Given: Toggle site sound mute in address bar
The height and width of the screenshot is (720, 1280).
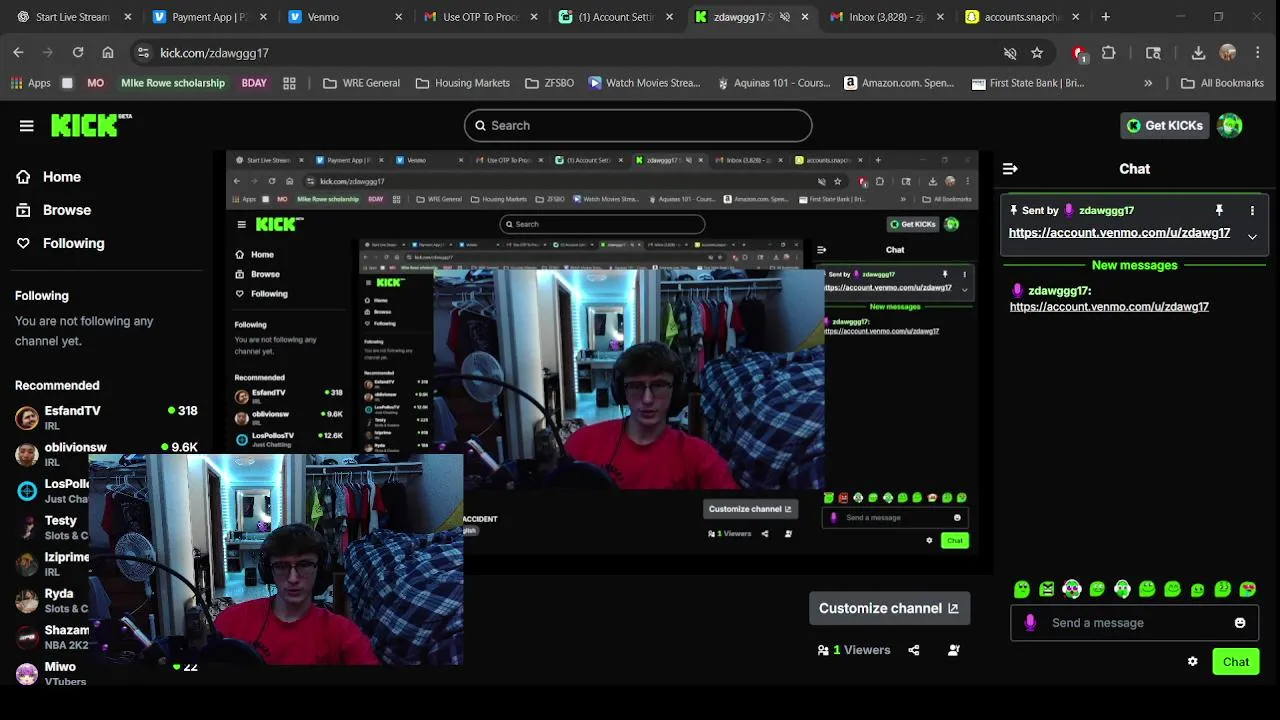Looking at the screenshot, I should click(1010, 53).
